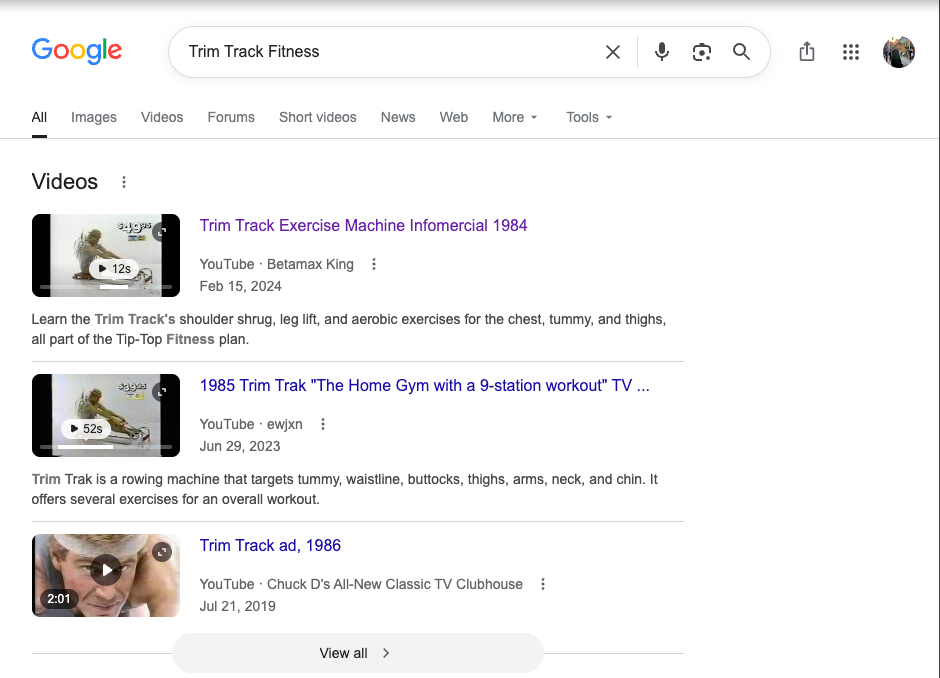Open Videos section three-dot options
This screenshot has height=678, width=940.
pos(124,182)
